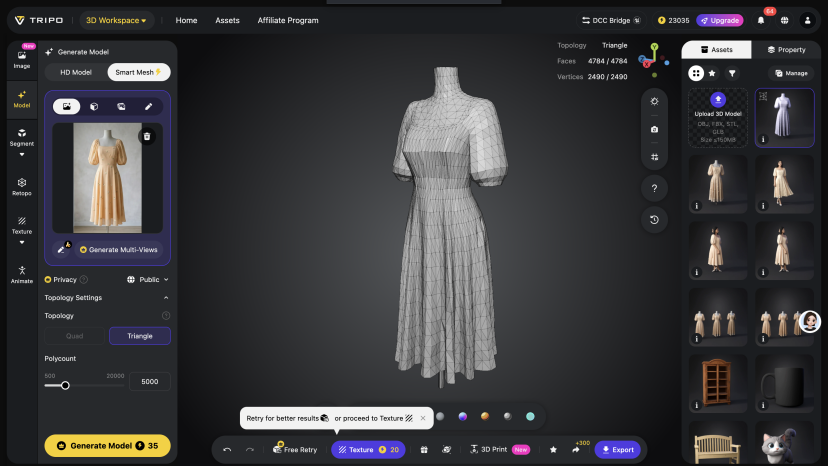The width and height of the screenshot is (828, 466).
Task: Select Quad topology option
Action: coord(75,336)
